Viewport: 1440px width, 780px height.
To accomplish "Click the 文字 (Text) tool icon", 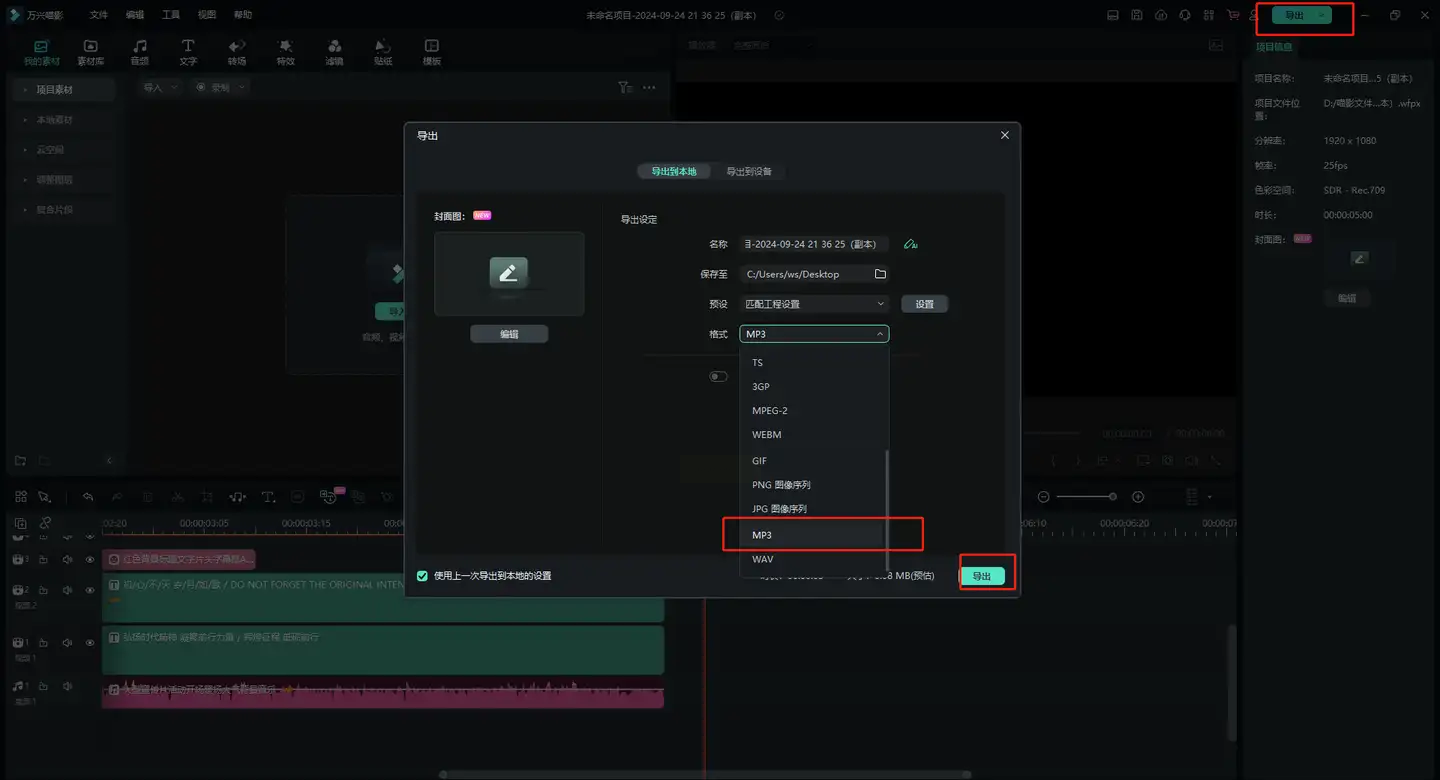I will click(188, 52).
